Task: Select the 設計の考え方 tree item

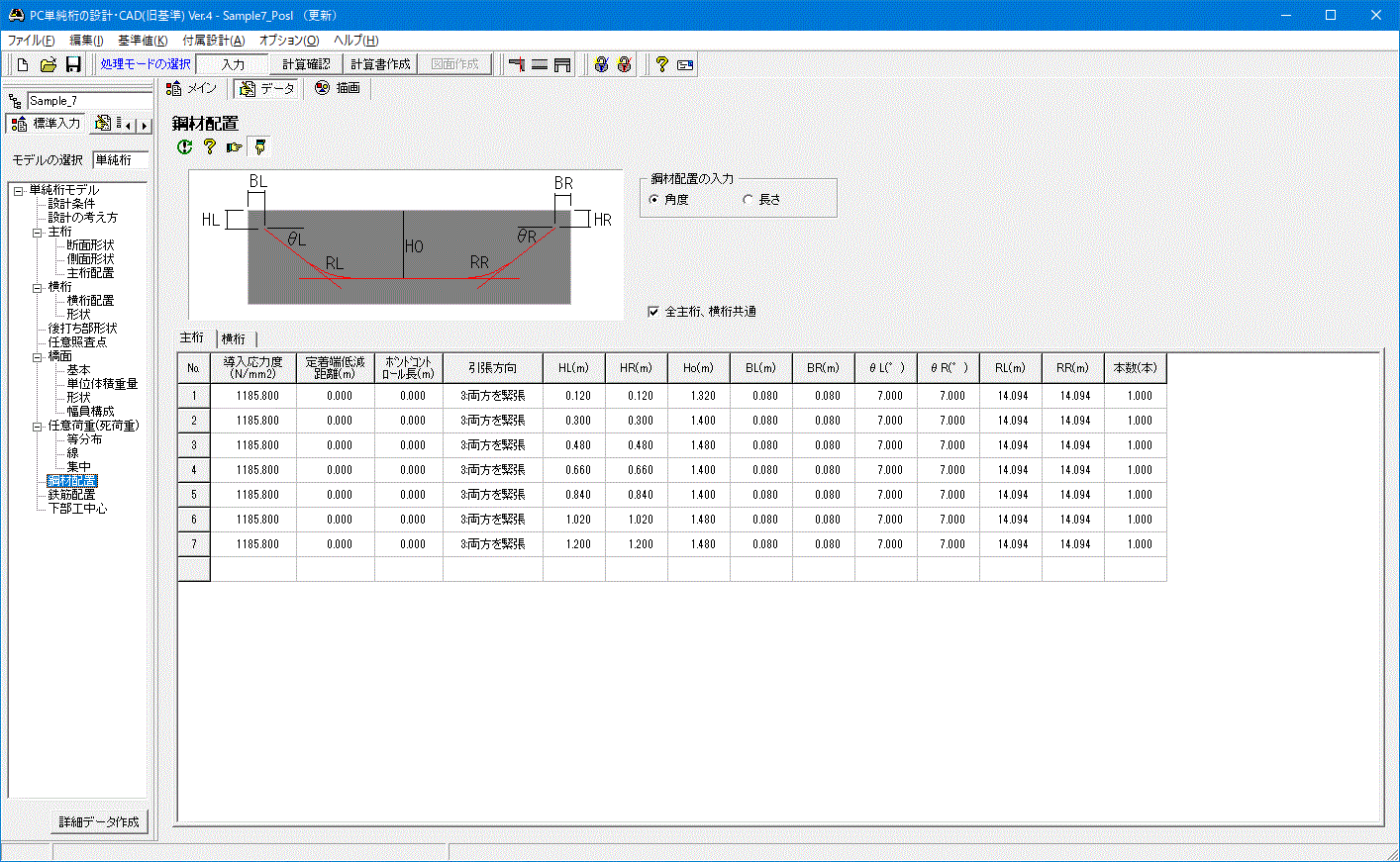Action: 82,218
